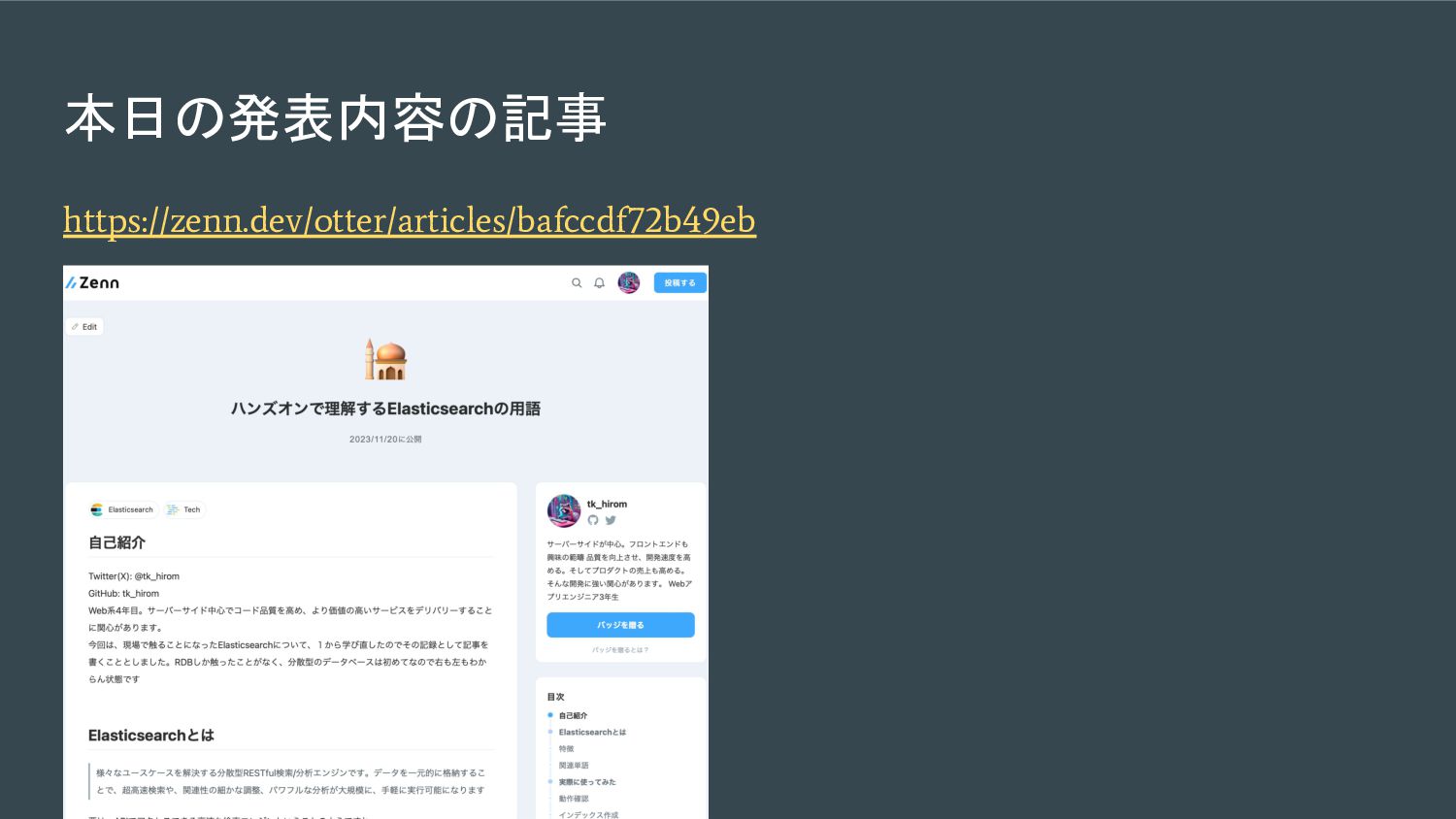Click the author profile avatar in sidebar
The width and height of the screenshot is (1456, 819).
point(564,510)
